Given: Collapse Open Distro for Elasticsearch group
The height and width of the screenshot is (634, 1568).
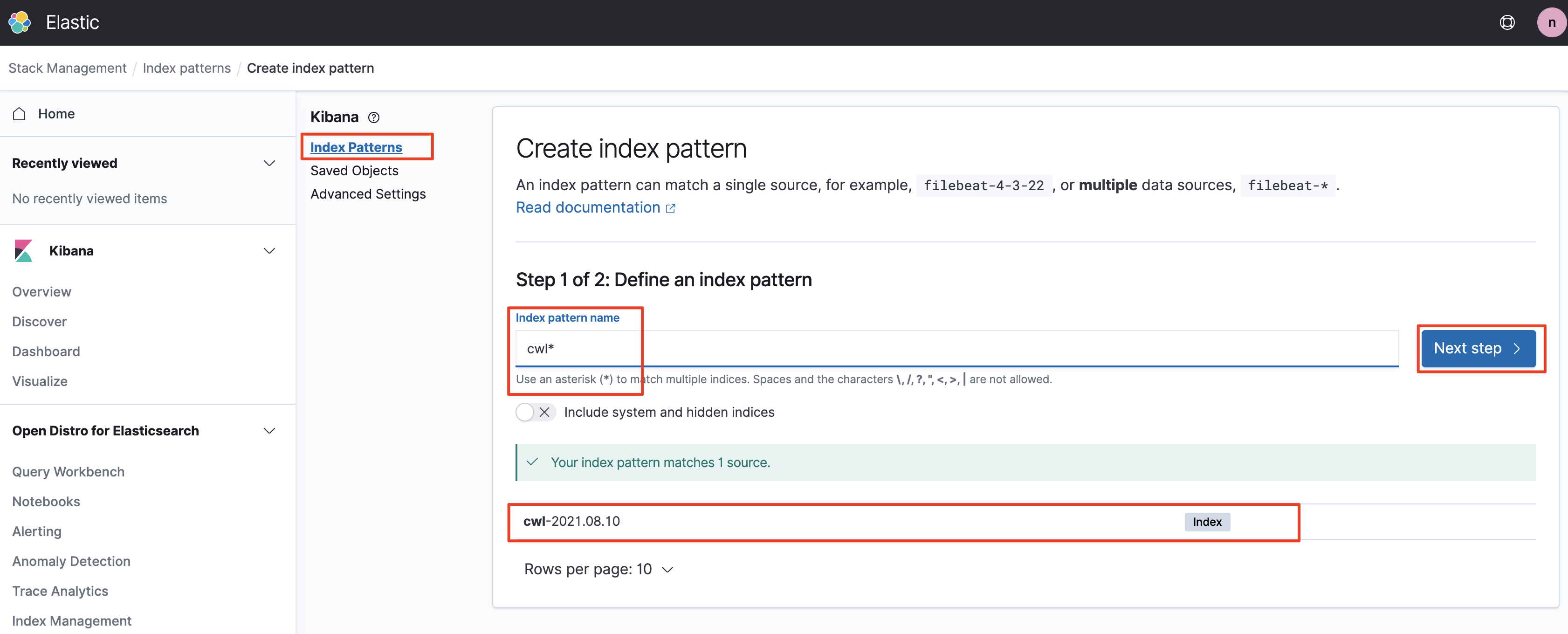Looking at the screenshot, I should tap(269, 431).
